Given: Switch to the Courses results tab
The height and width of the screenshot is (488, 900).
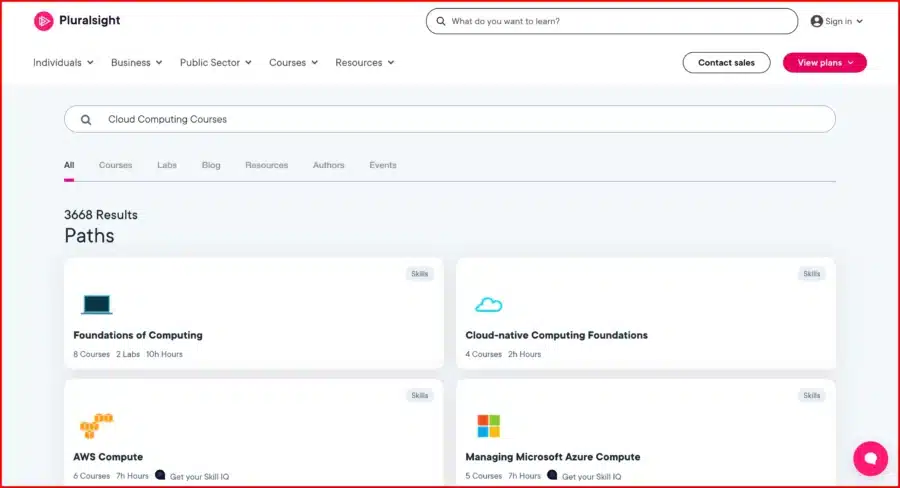Looking at the screenshot, I should click(x=115, y=165).
